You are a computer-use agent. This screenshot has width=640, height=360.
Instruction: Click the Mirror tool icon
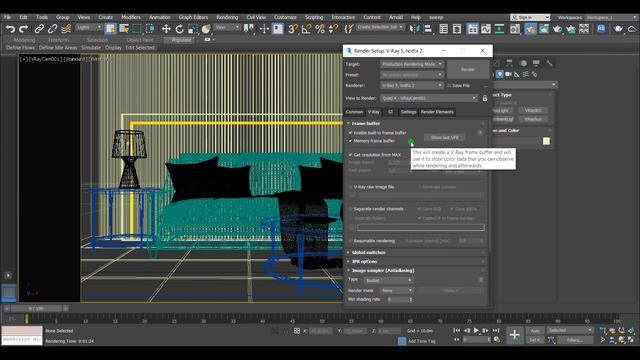click(x=414, y=29)
